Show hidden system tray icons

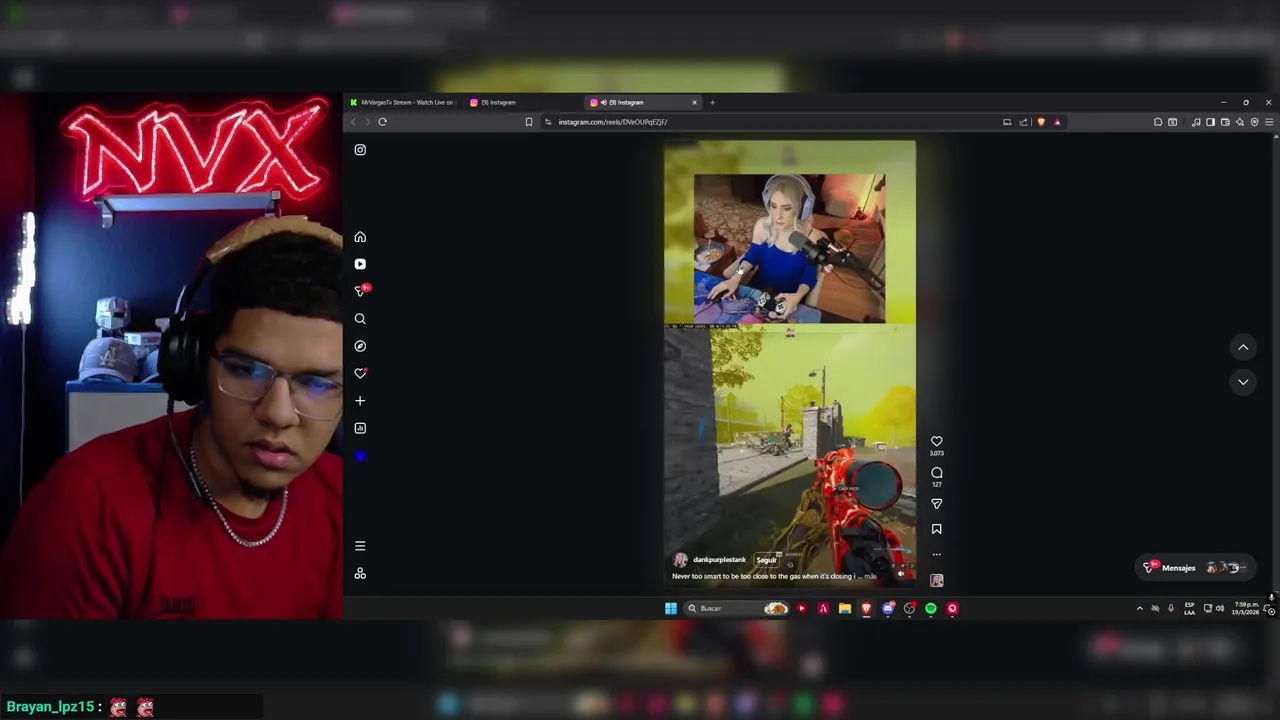(1139, 608)
